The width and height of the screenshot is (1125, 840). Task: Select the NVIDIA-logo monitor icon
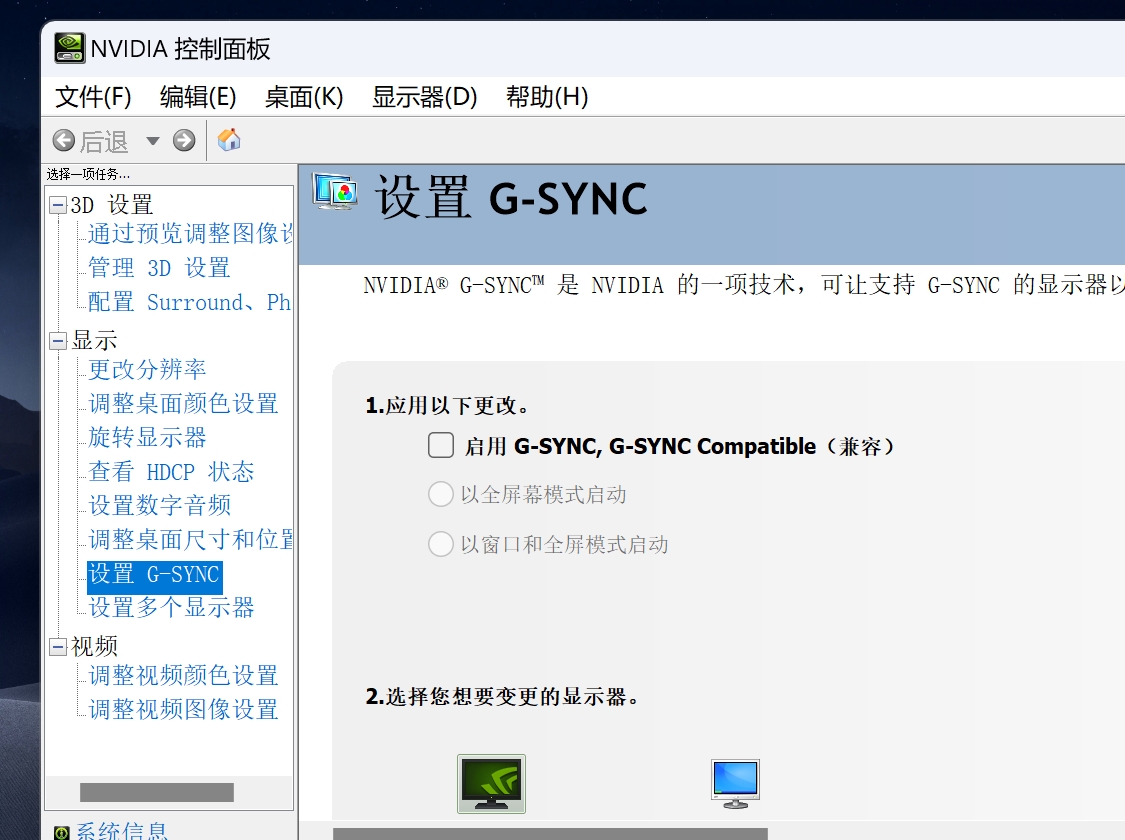tap(491, 783)
